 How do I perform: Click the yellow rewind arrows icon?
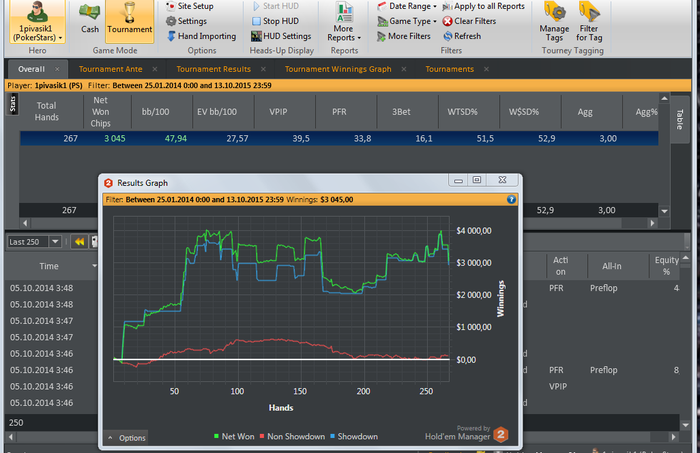(79, 242)
